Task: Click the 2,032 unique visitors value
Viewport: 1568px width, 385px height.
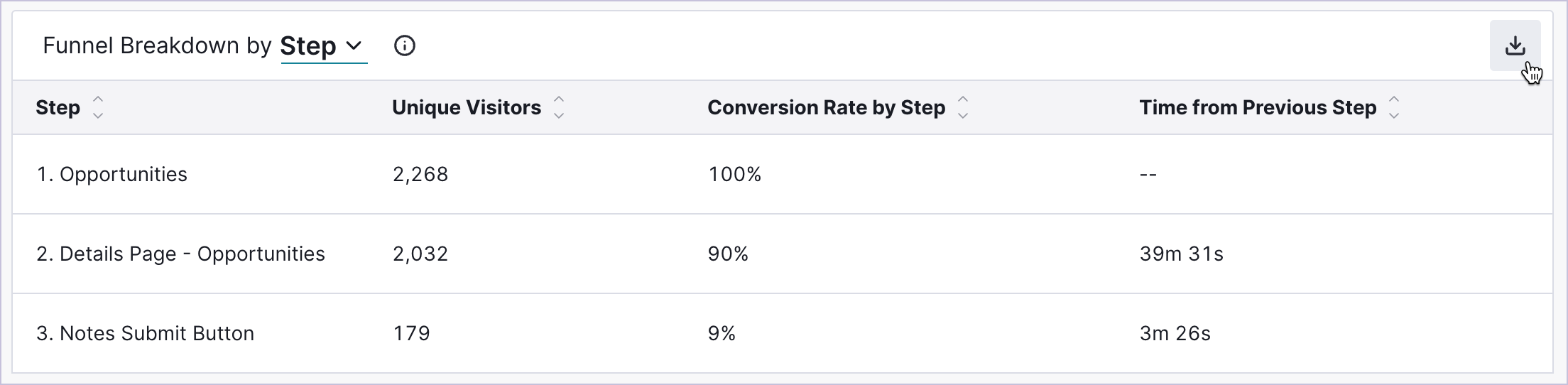Action: [x=420, y=254]
